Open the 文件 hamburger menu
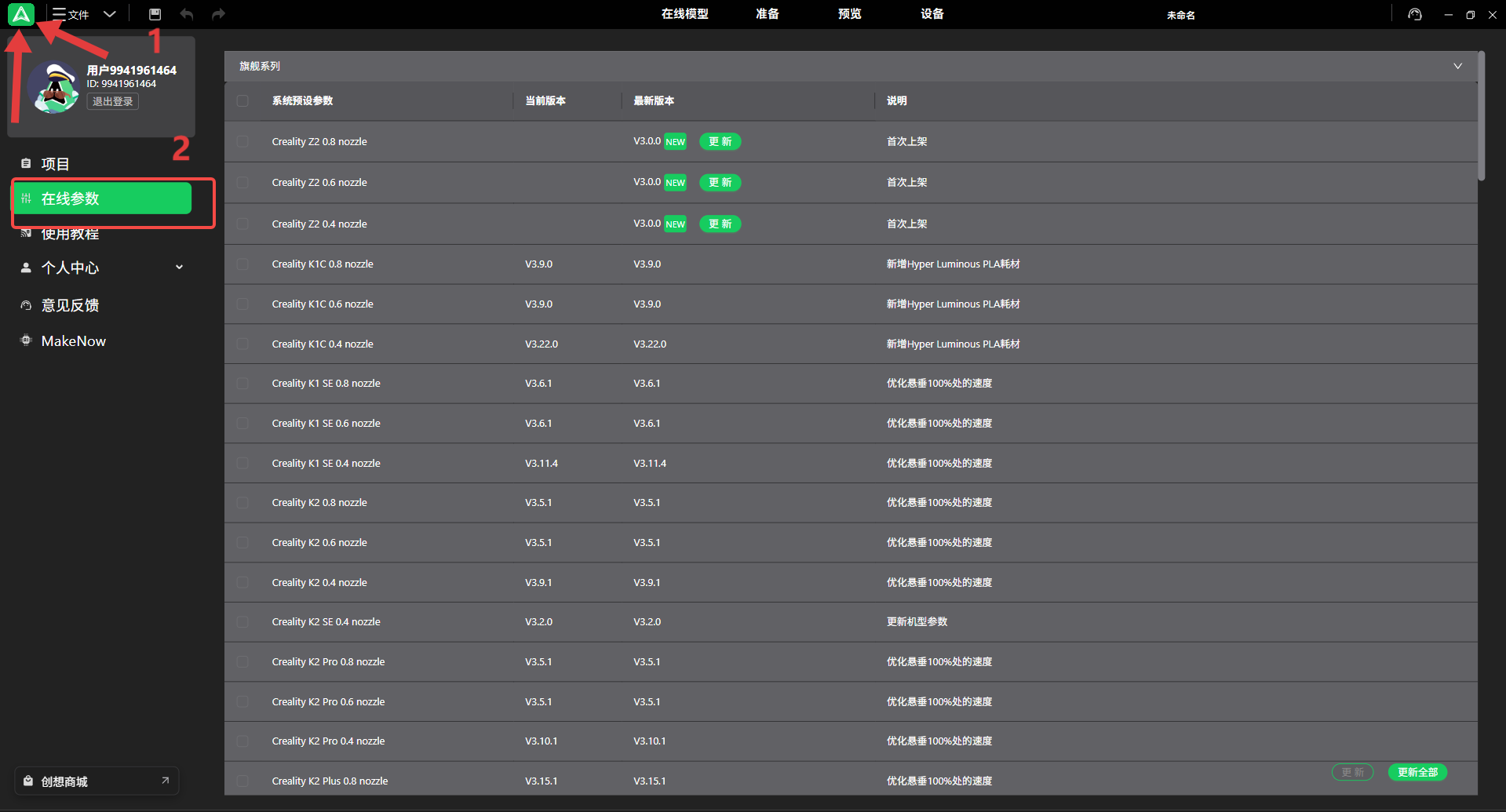This screenshot has height=812, width=1506. pos(71,14)
